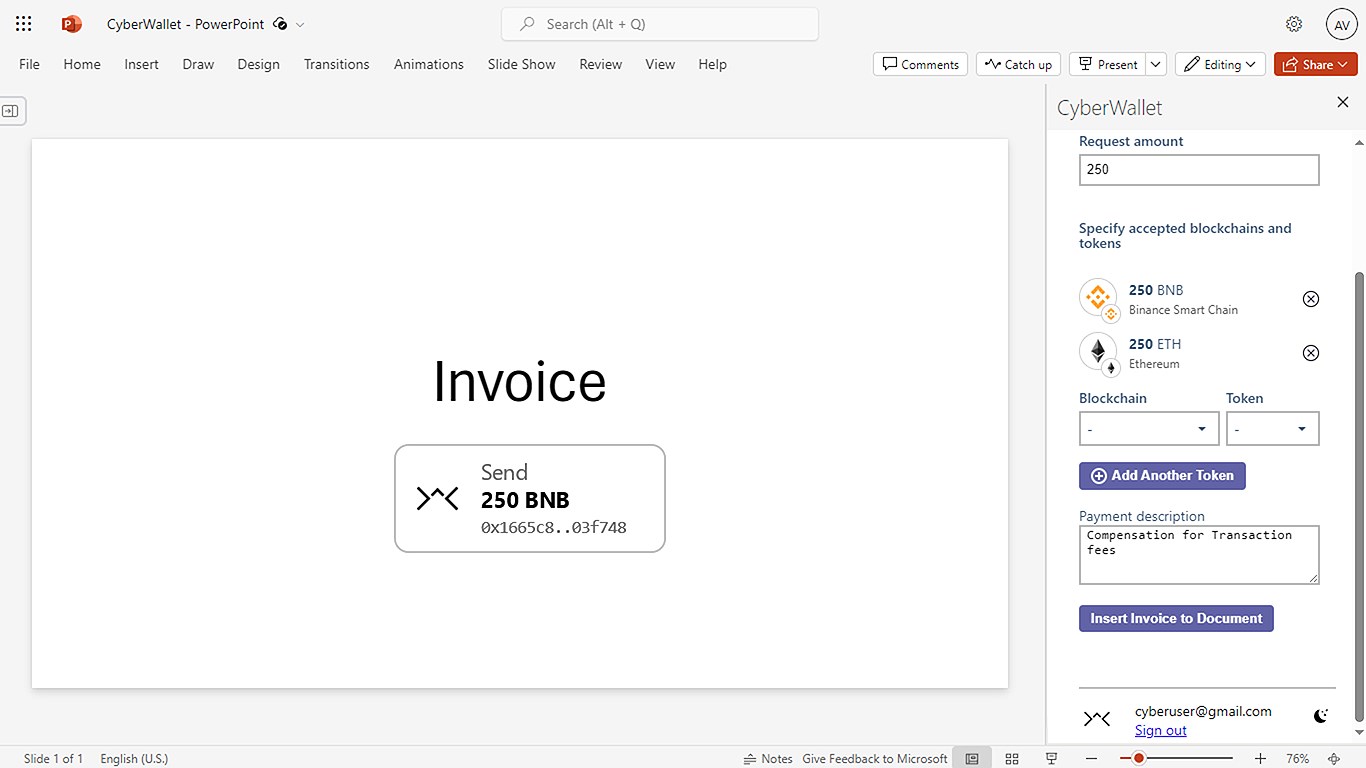
Task: Click the Ethereum token icon
Action: pyautogui.click(x=1099, y=353)
